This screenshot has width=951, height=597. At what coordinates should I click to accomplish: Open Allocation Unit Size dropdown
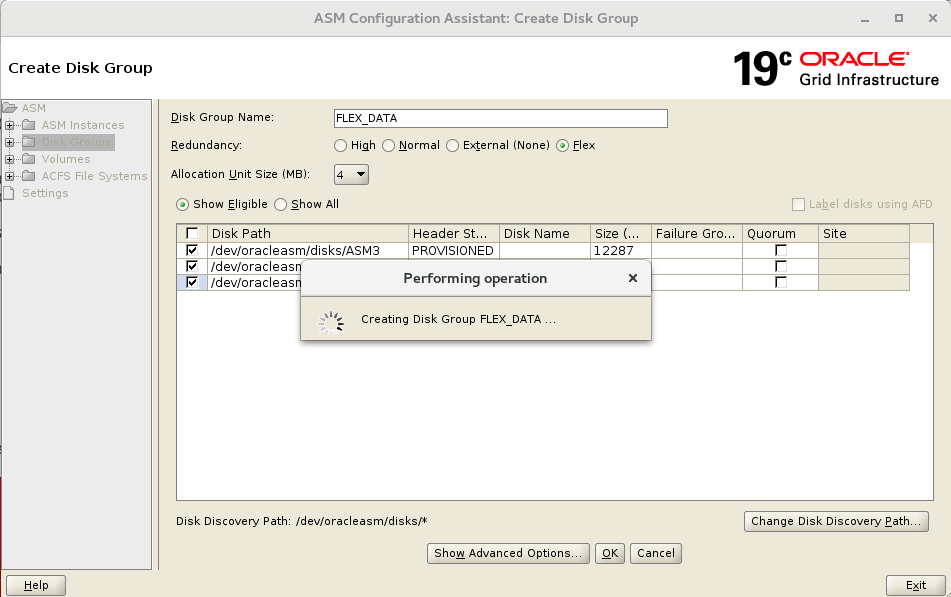(x=351, y=175)
